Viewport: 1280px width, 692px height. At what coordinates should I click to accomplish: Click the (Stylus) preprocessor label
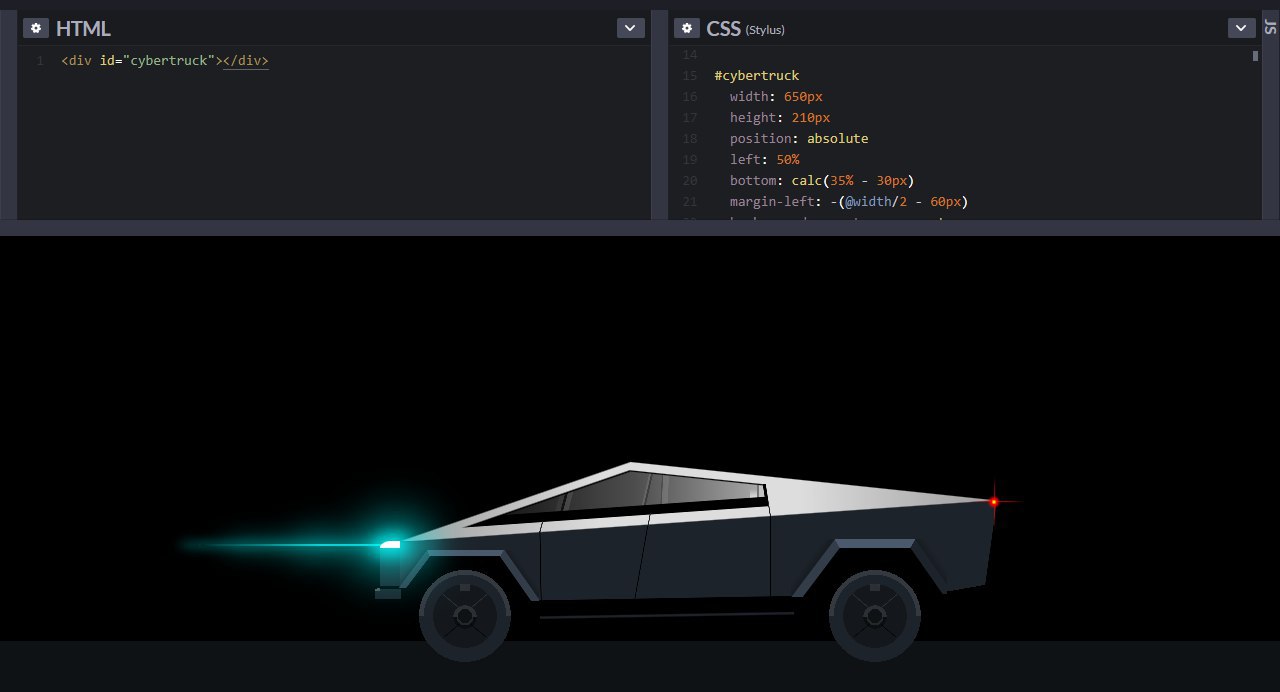click(765, 30)
